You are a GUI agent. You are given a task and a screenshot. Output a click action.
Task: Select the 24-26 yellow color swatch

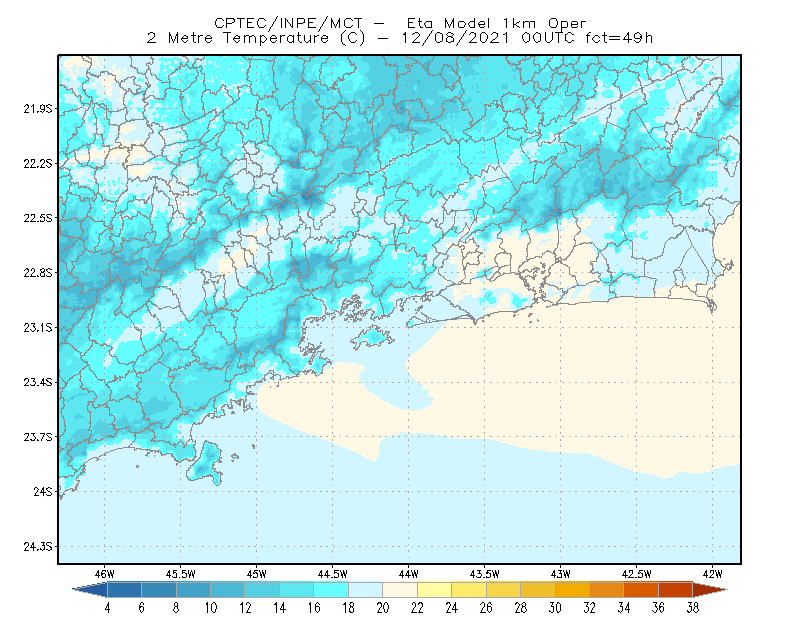[x=469, y=590]
